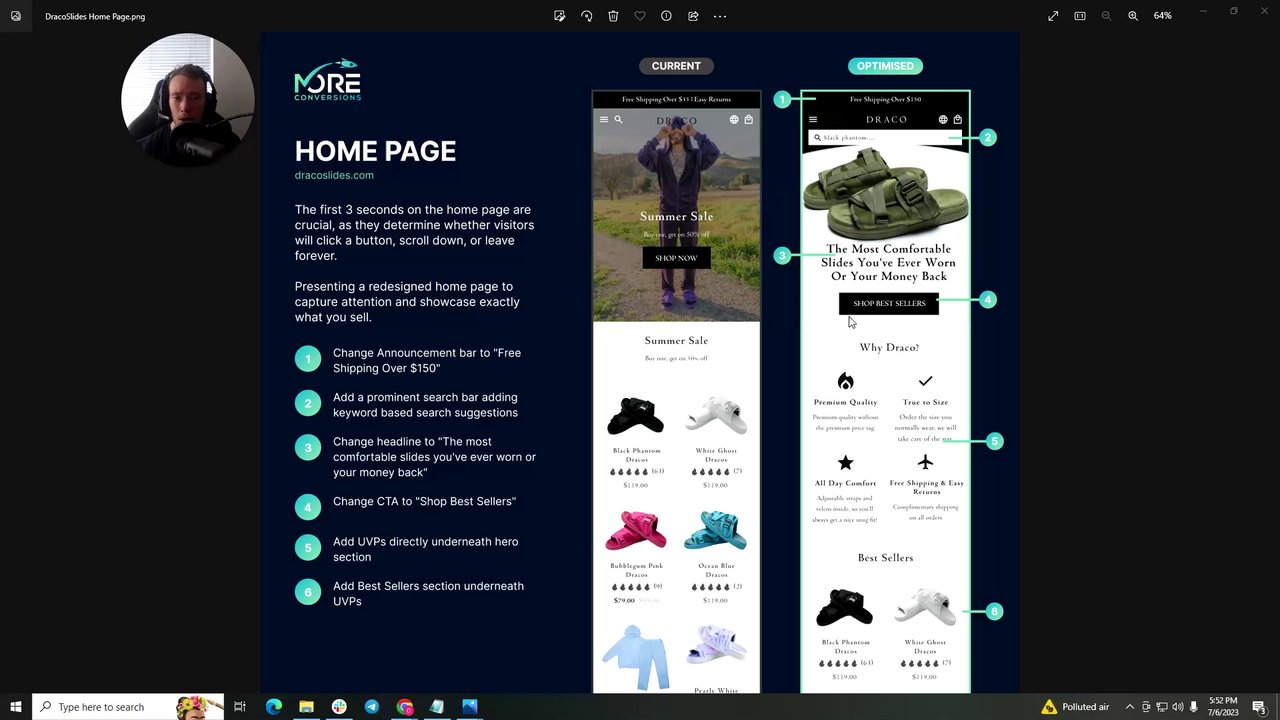Click the cart icon in current mockup
The height and width of the screenshot is (720, 1280).
click(x=748, y=120)
